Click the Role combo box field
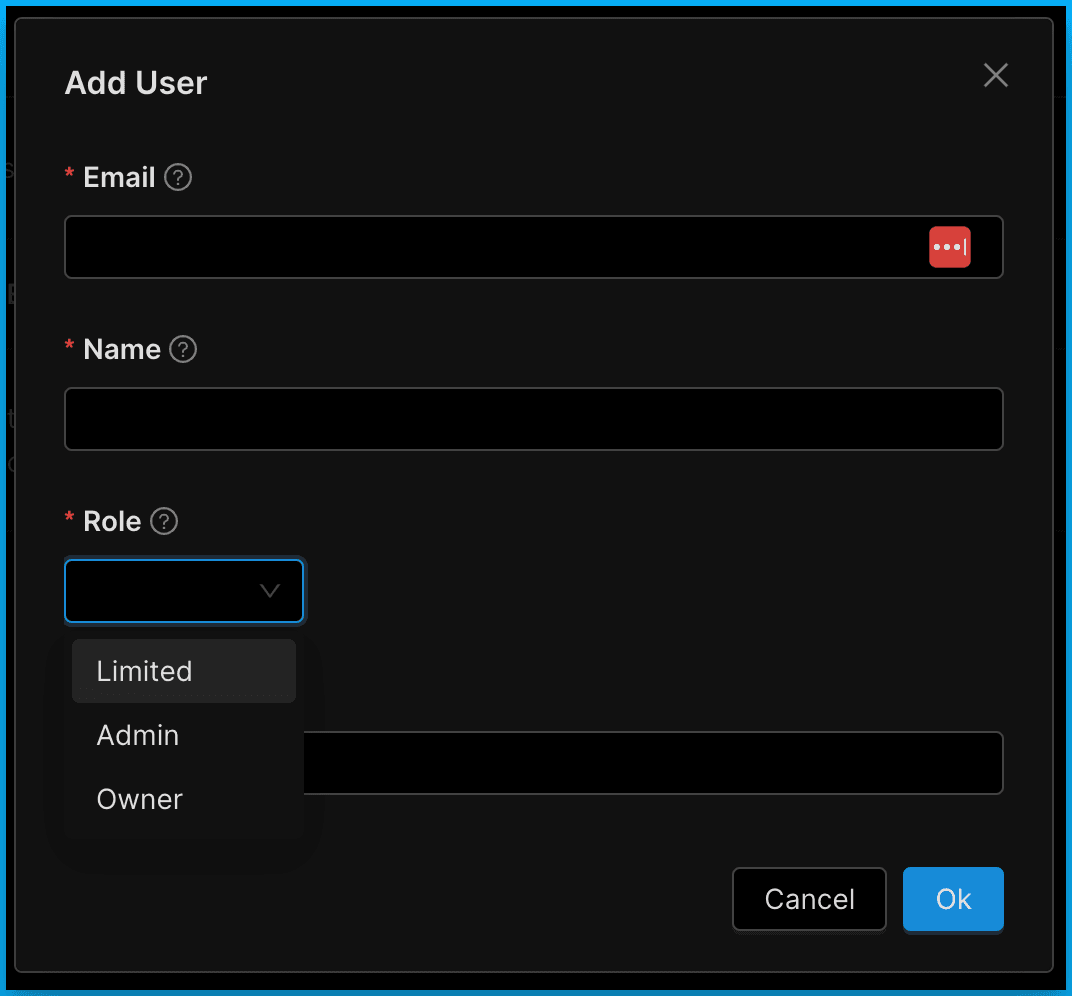Viewport: 1072px width, 996px height. (160, 591)
